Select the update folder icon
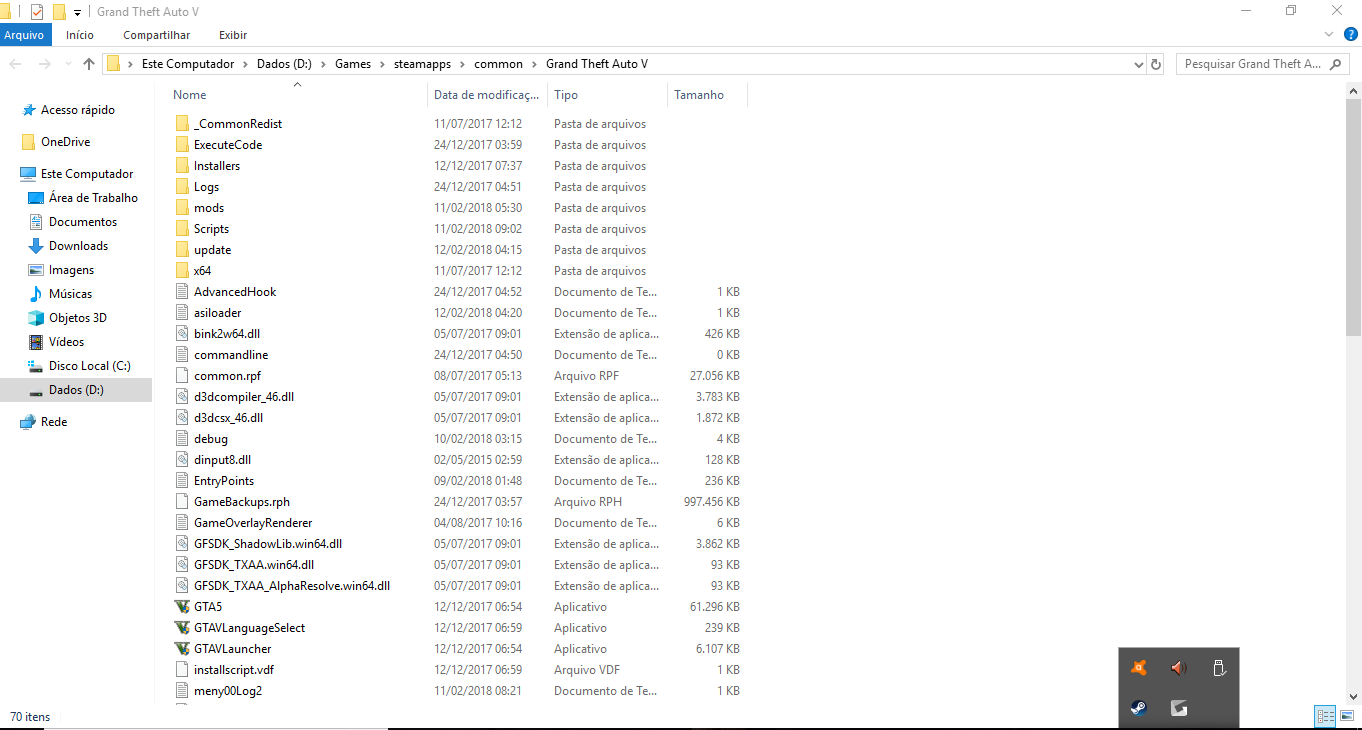 181,250
